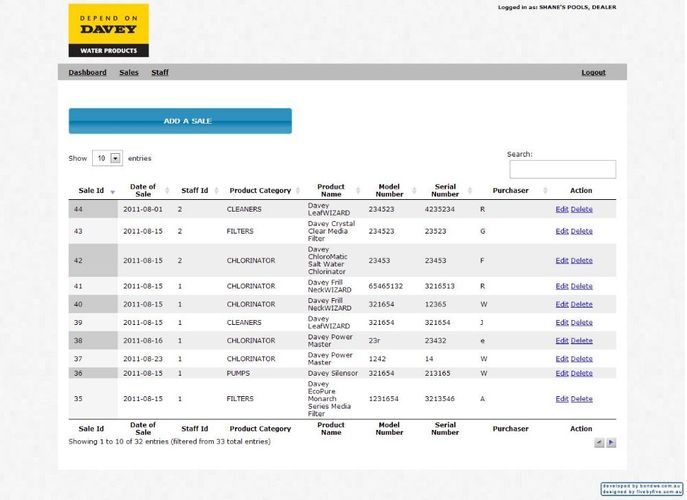The width and height of the screenshot is (687, 500).
Task: Delete sale 38 row
Action: pyautogui.click(x=581, y=341)
